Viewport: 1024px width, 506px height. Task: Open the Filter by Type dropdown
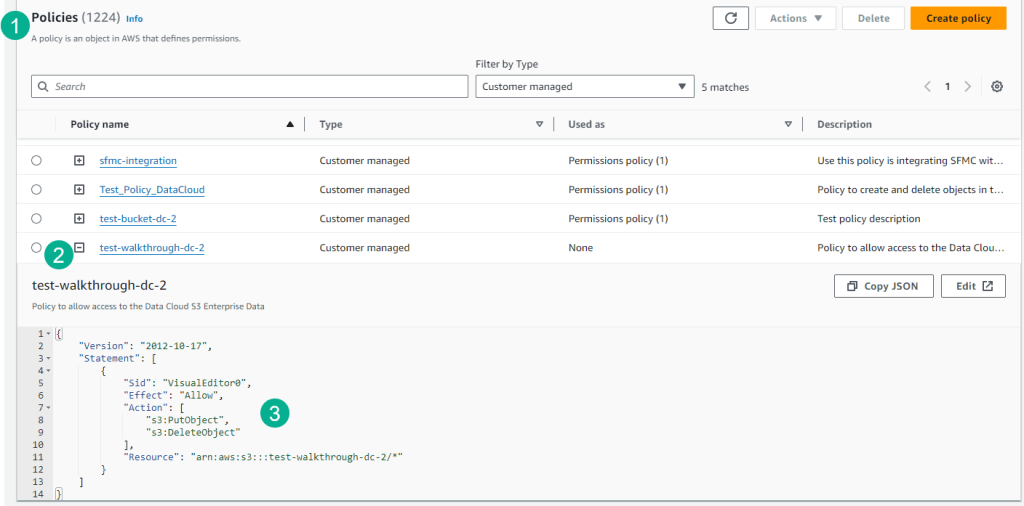point(584,87)
